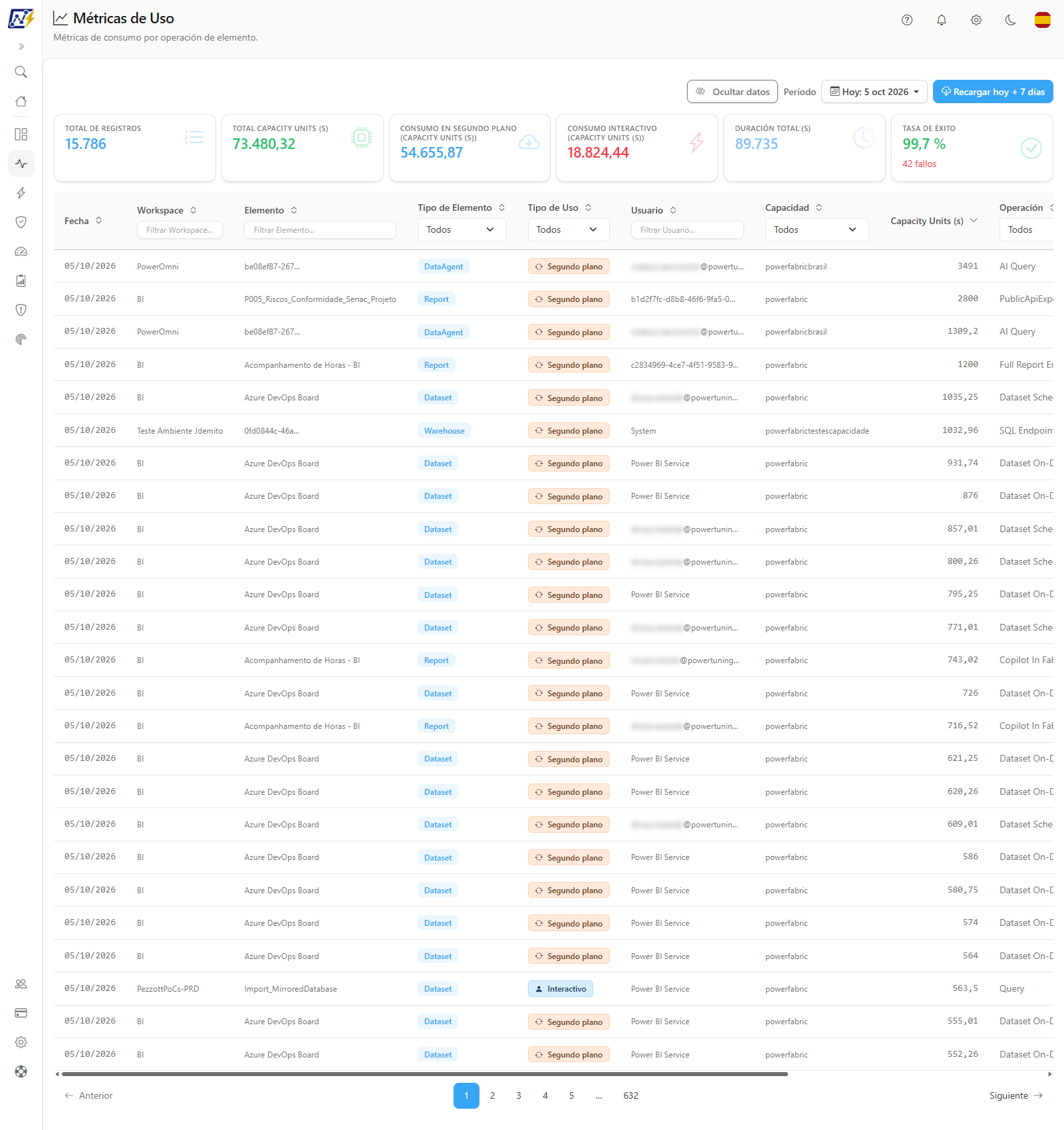Viewport: 1064px width, 1130px height.
Task: Open the shield alert sidebar icon
Action: click(x=21, y=310)
